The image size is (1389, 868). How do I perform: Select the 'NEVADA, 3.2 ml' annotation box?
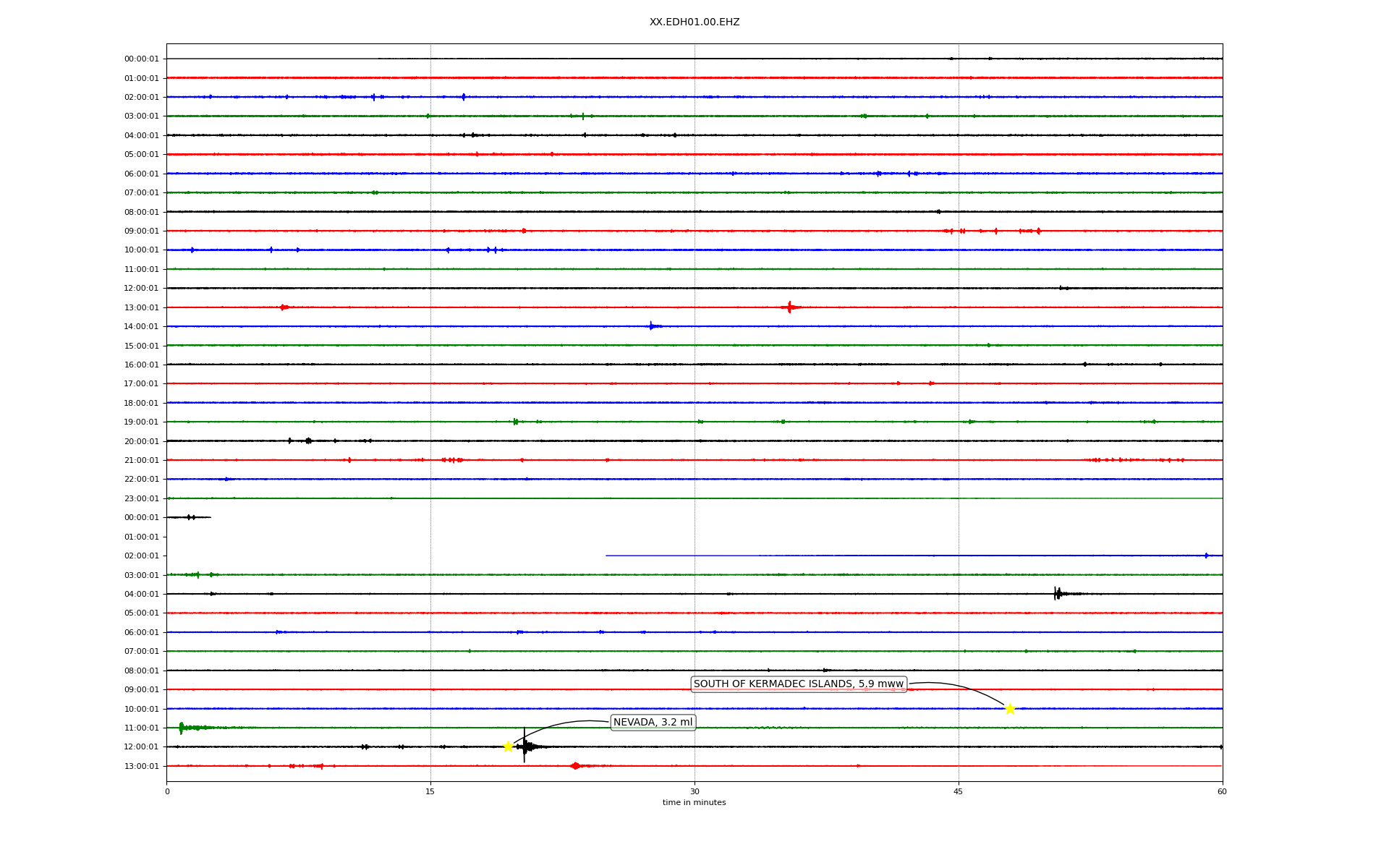653,722
